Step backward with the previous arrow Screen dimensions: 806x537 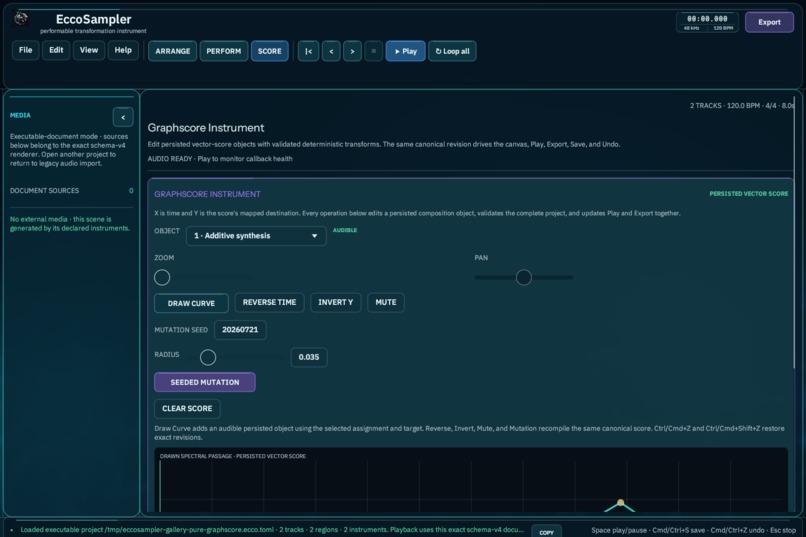click(x=331, y=51)
